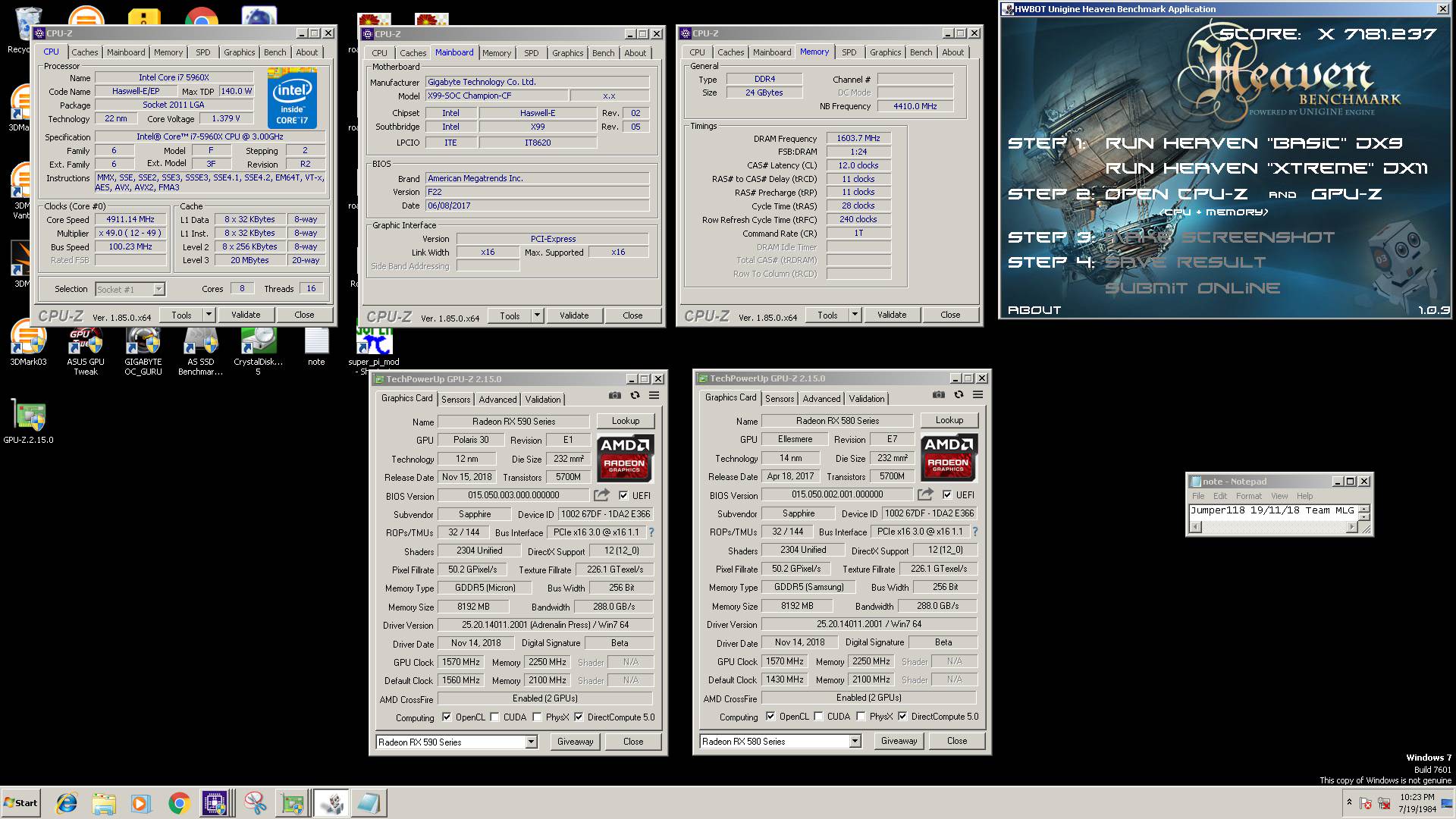Open the CrystalDiskMark desktop icon

[258, 350]
